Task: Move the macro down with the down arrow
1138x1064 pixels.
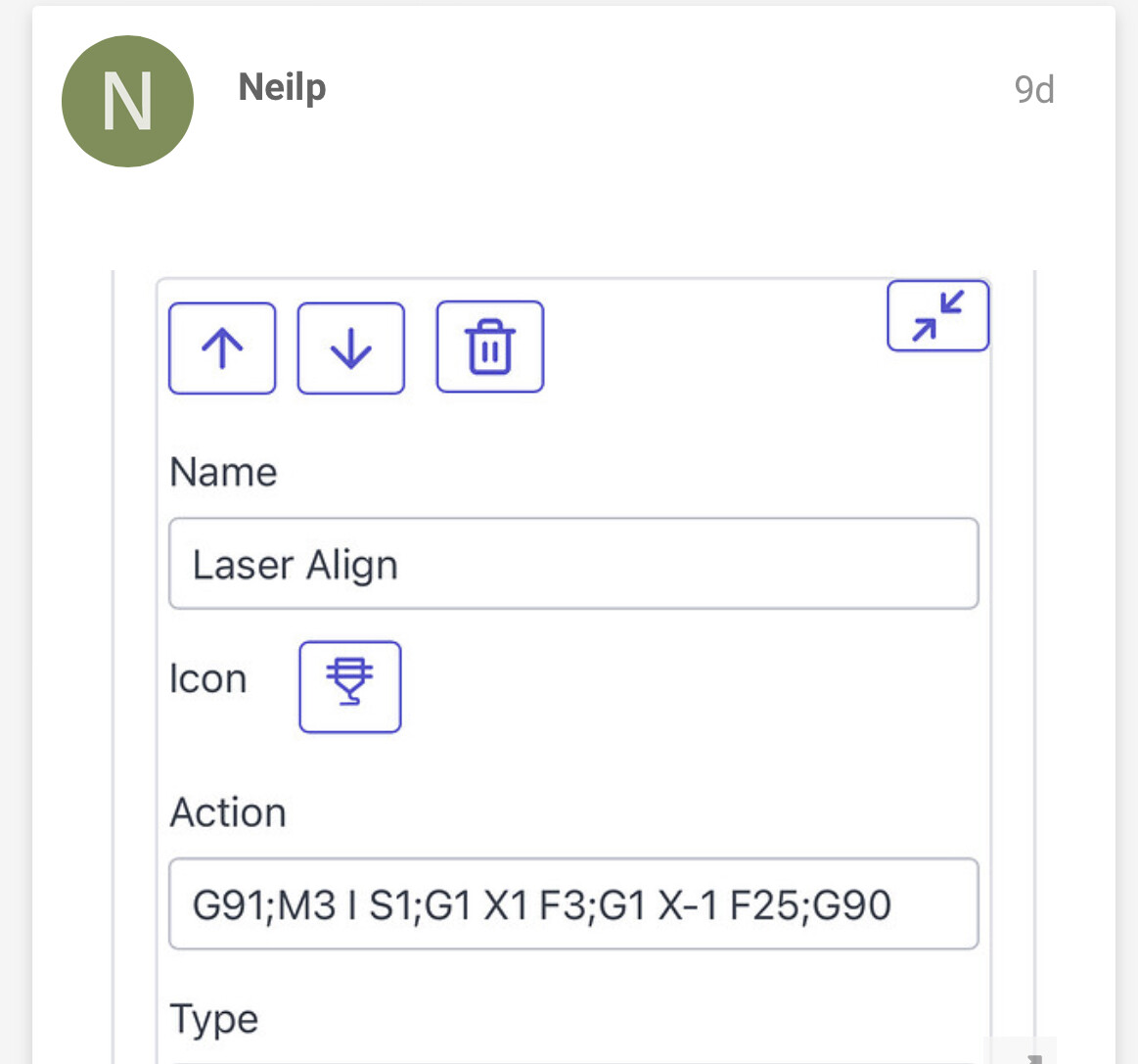Action: point(351,348)
